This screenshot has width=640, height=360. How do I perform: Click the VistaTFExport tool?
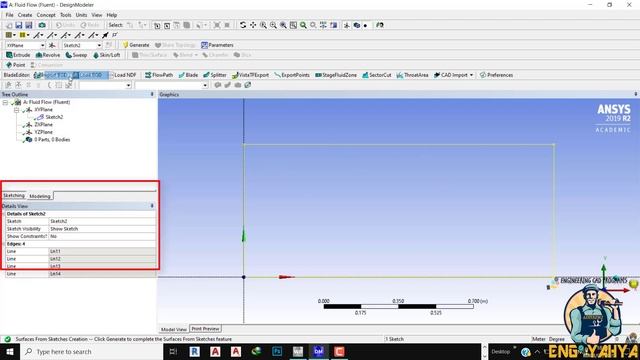(x=250, y=75)
